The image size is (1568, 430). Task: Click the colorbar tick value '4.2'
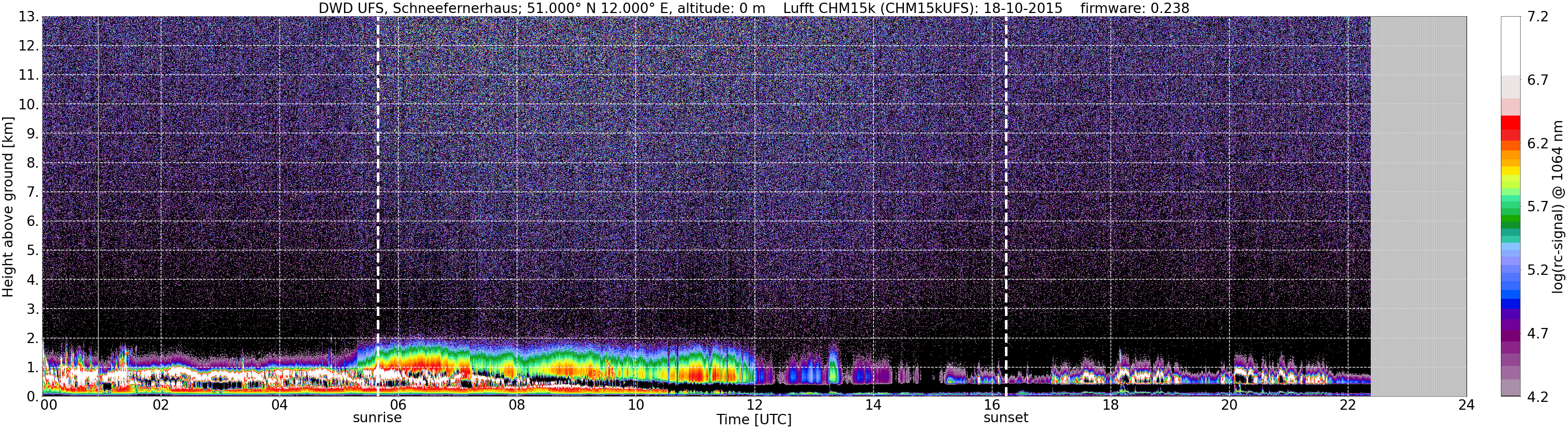point(1537,397)
